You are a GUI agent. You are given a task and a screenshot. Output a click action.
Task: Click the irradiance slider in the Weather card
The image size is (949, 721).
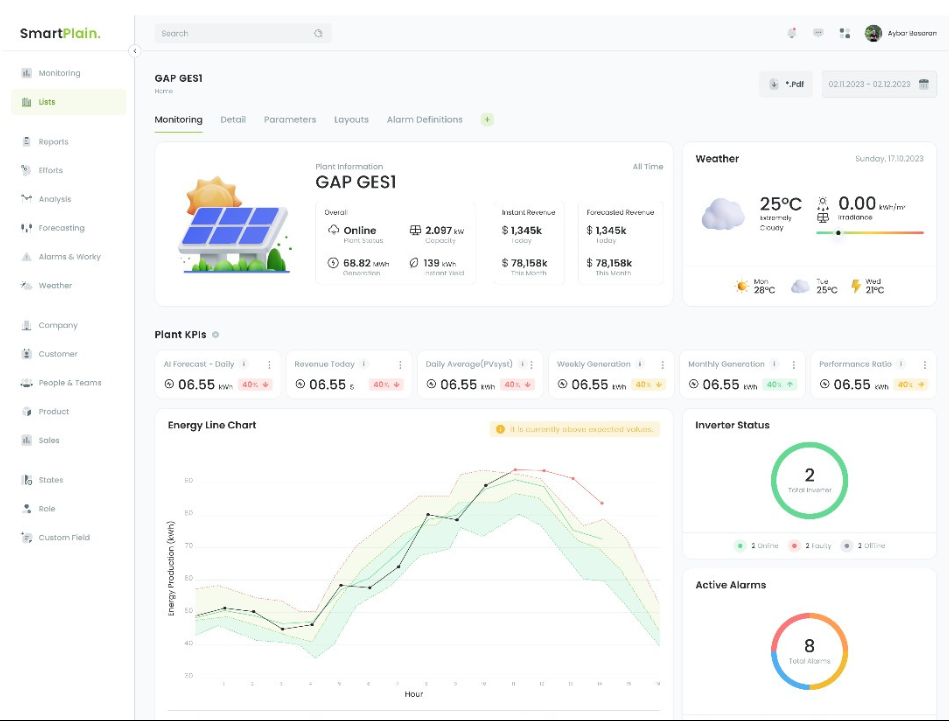(x=869, y=233)
